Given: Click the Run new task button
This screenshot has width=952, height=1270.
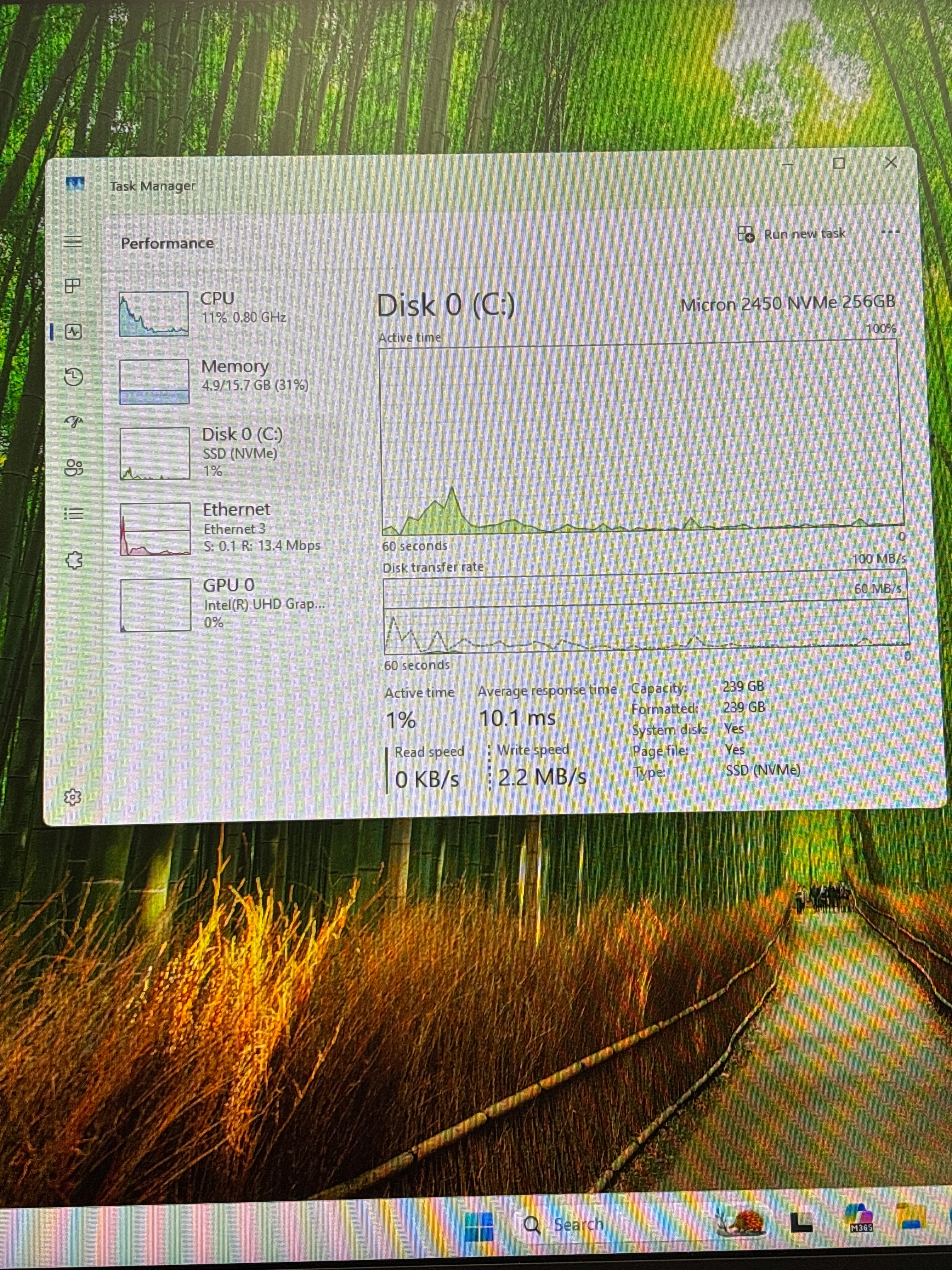Looking at the screenshot, I should click(791, 234).
